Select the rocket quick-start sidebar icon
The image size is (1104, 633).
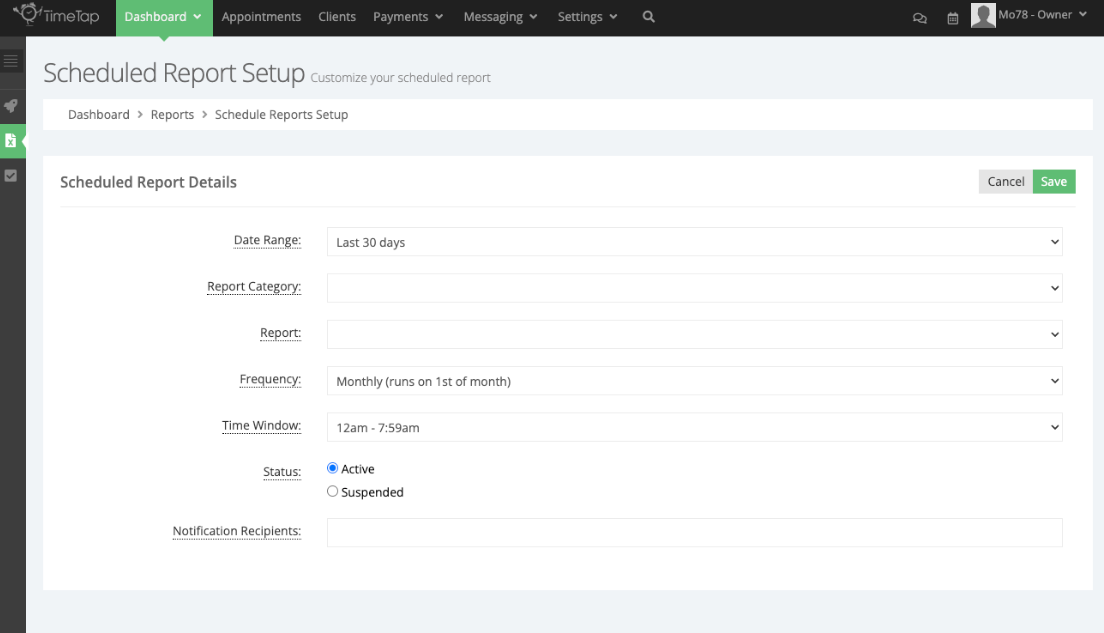12,106
